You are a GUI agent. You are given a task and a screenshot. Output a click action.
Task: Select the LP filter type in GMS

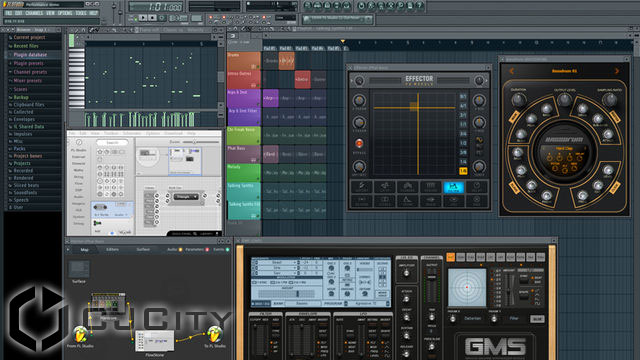point(272,343)
